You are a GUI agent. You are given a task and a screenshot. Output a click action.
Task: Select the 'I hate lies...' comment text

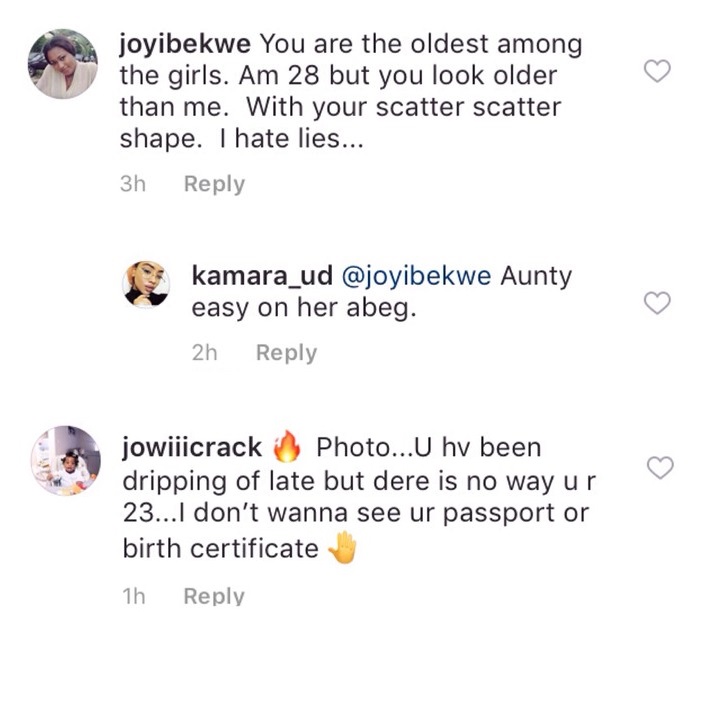point(296,139)
